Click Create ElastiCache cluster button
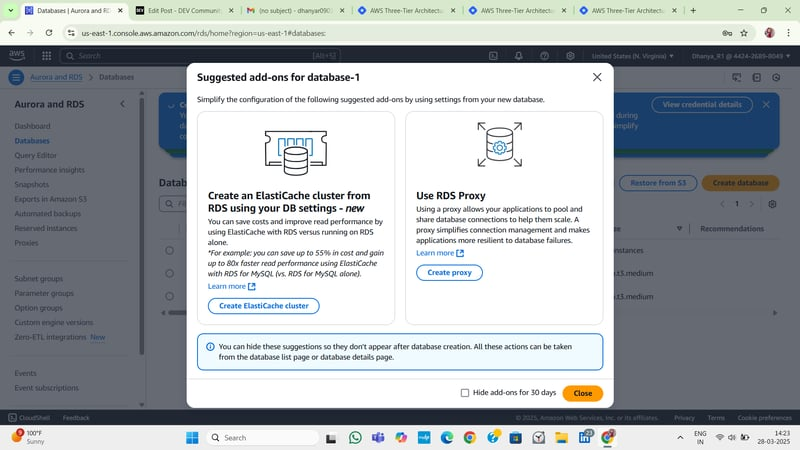Screen dimensions: 800x450 264,306
